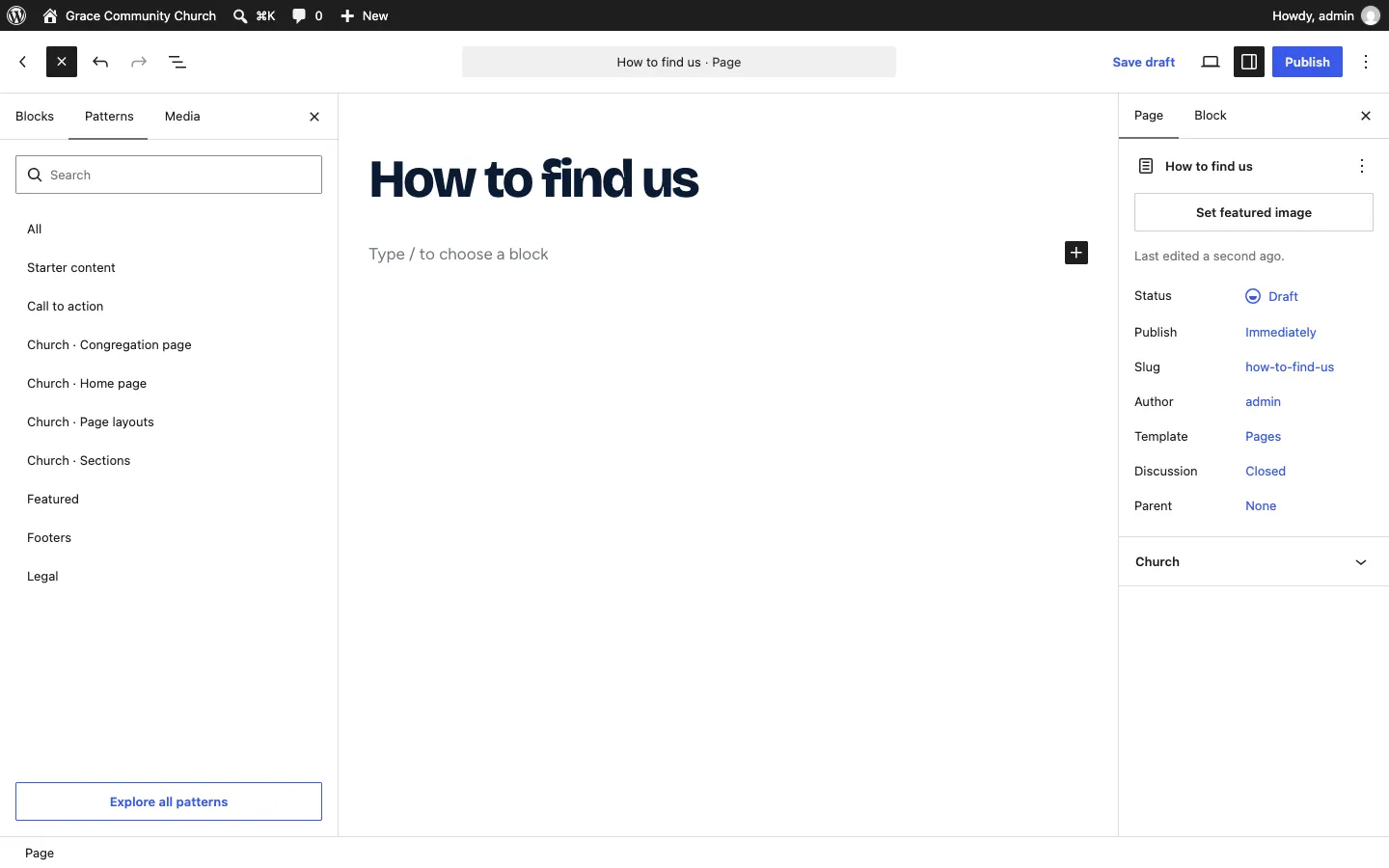The width and height of the screenshot is (1389, 868).
Task: Select the Patterns tab
Action: pos(109,117)
